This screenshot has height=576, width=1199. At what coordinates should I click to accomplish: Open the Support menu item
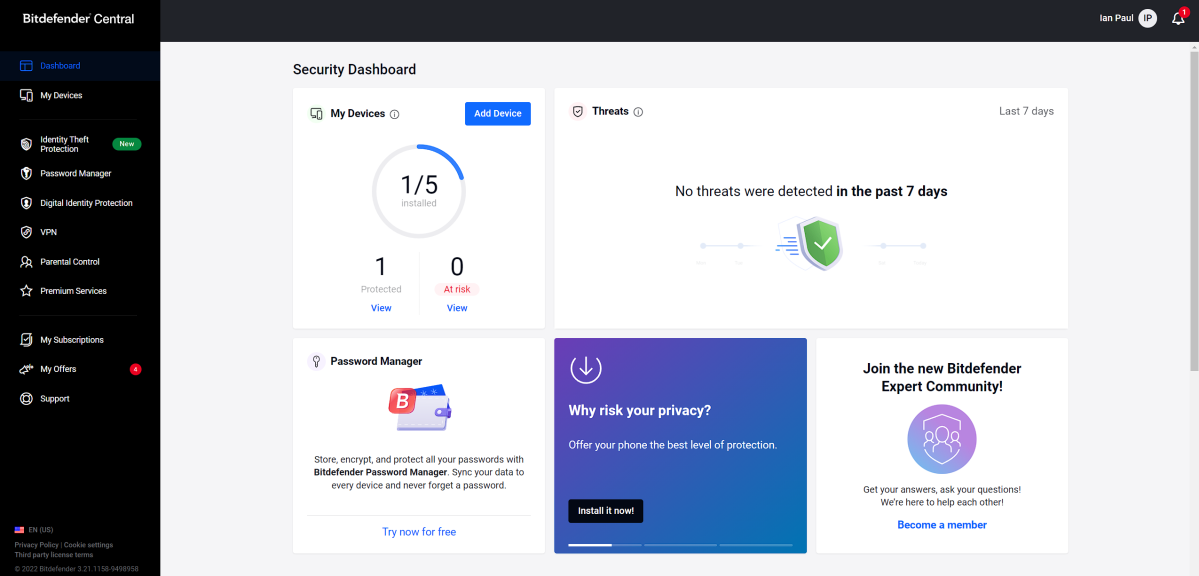click(x=80, y=399)
